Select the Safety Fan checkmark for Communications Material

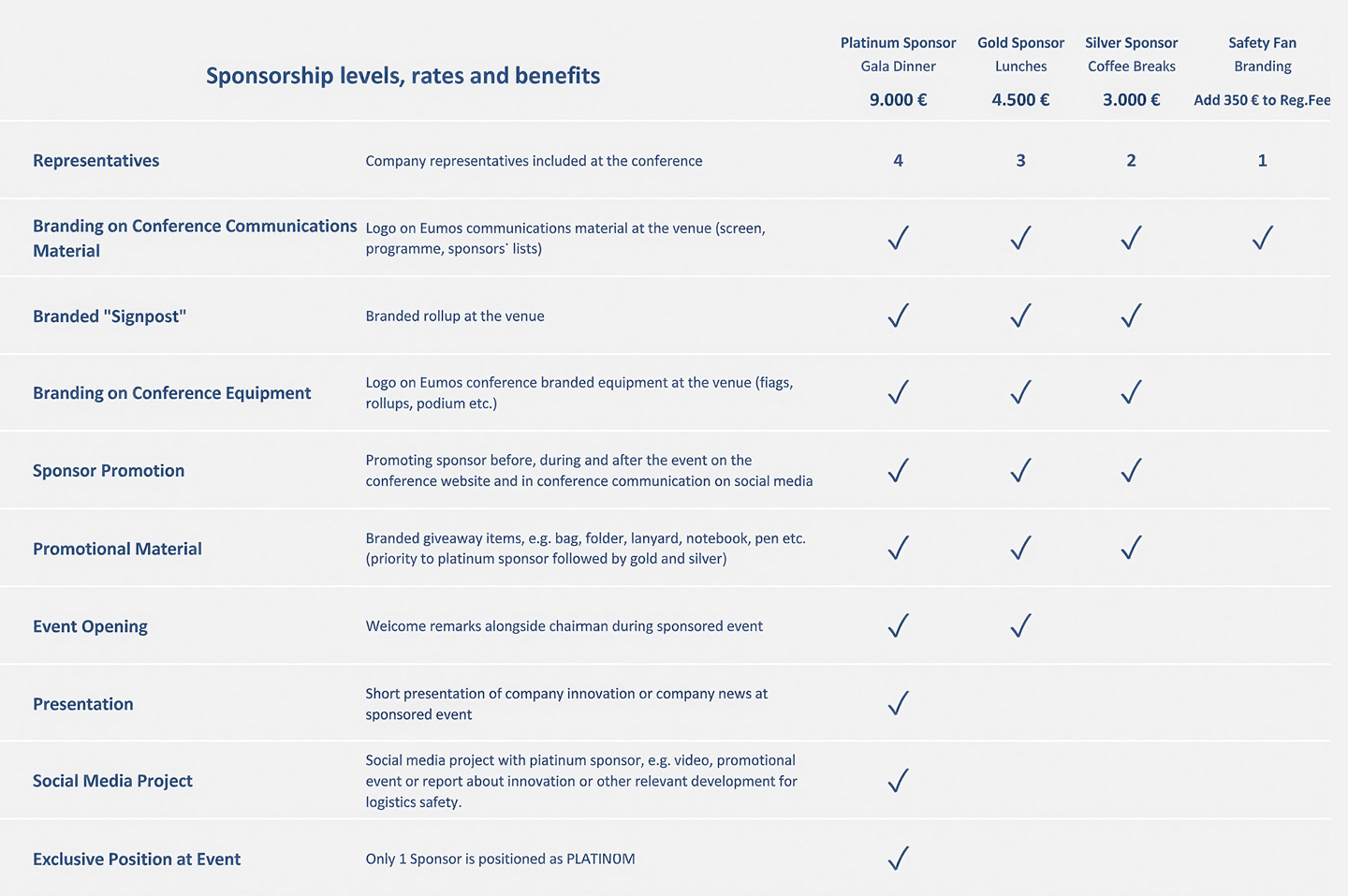(1262, 238)
